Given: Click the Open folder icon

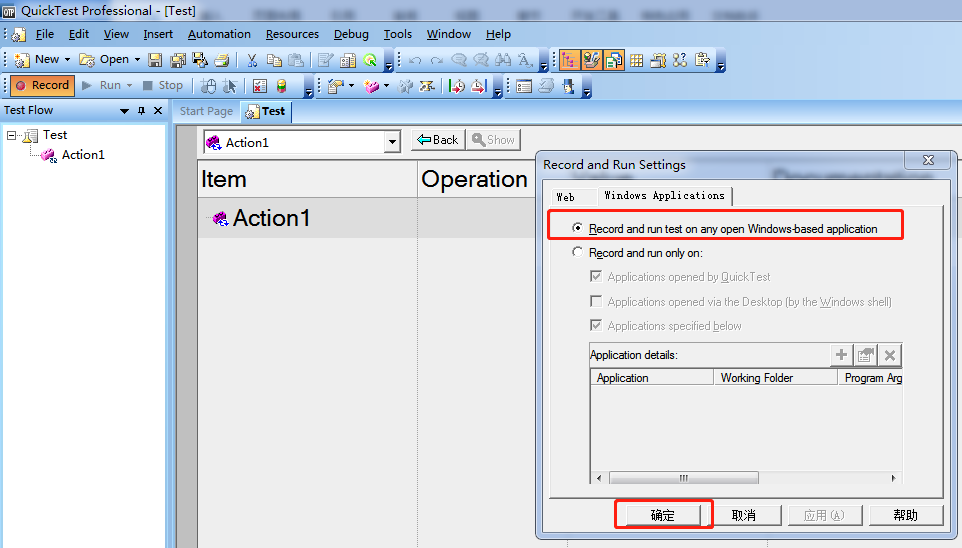Looking at the screenshot, I should 87,60.
